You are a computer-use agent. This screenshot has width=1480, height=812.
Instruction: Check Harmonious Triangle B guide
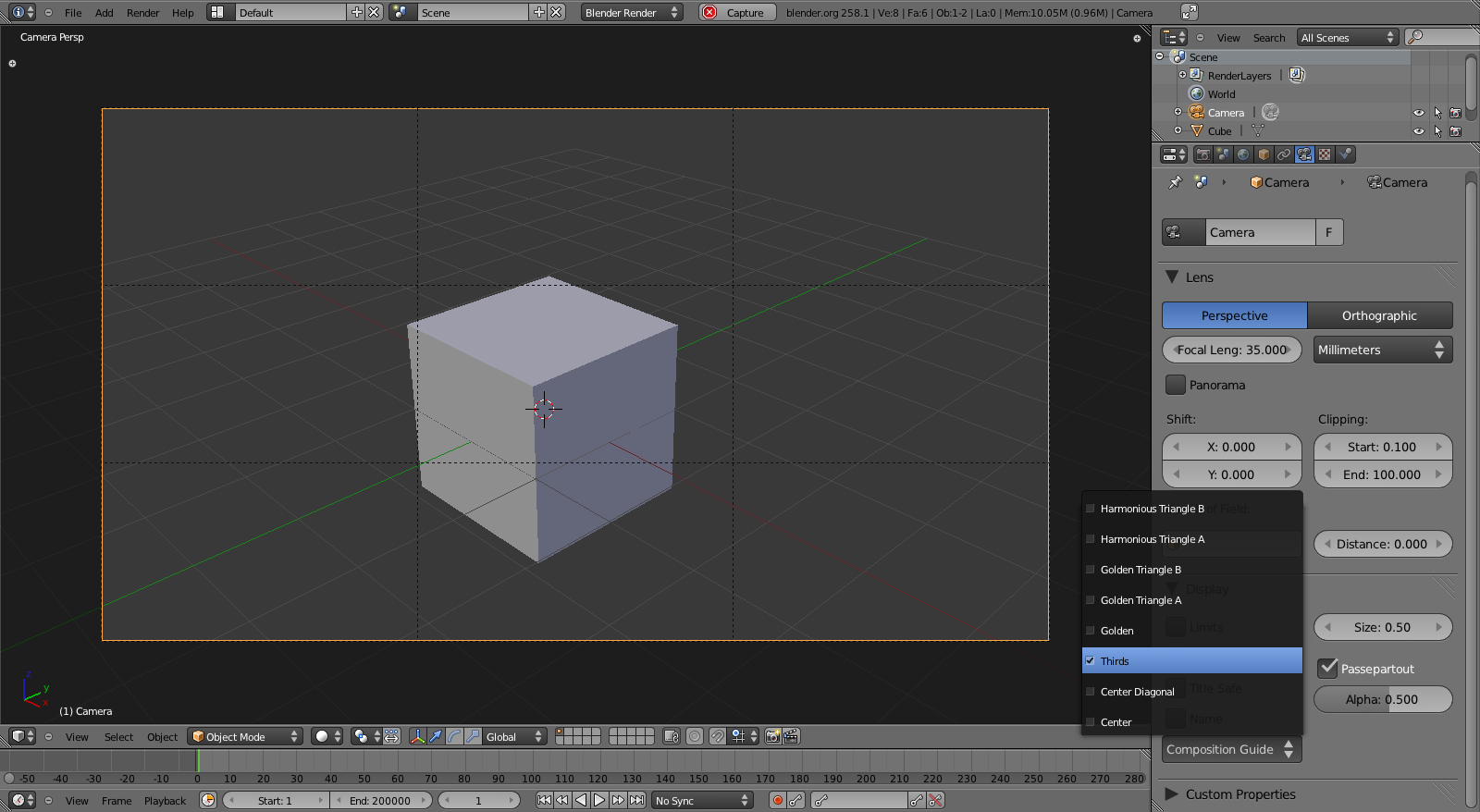click(x=1192, y=509)
